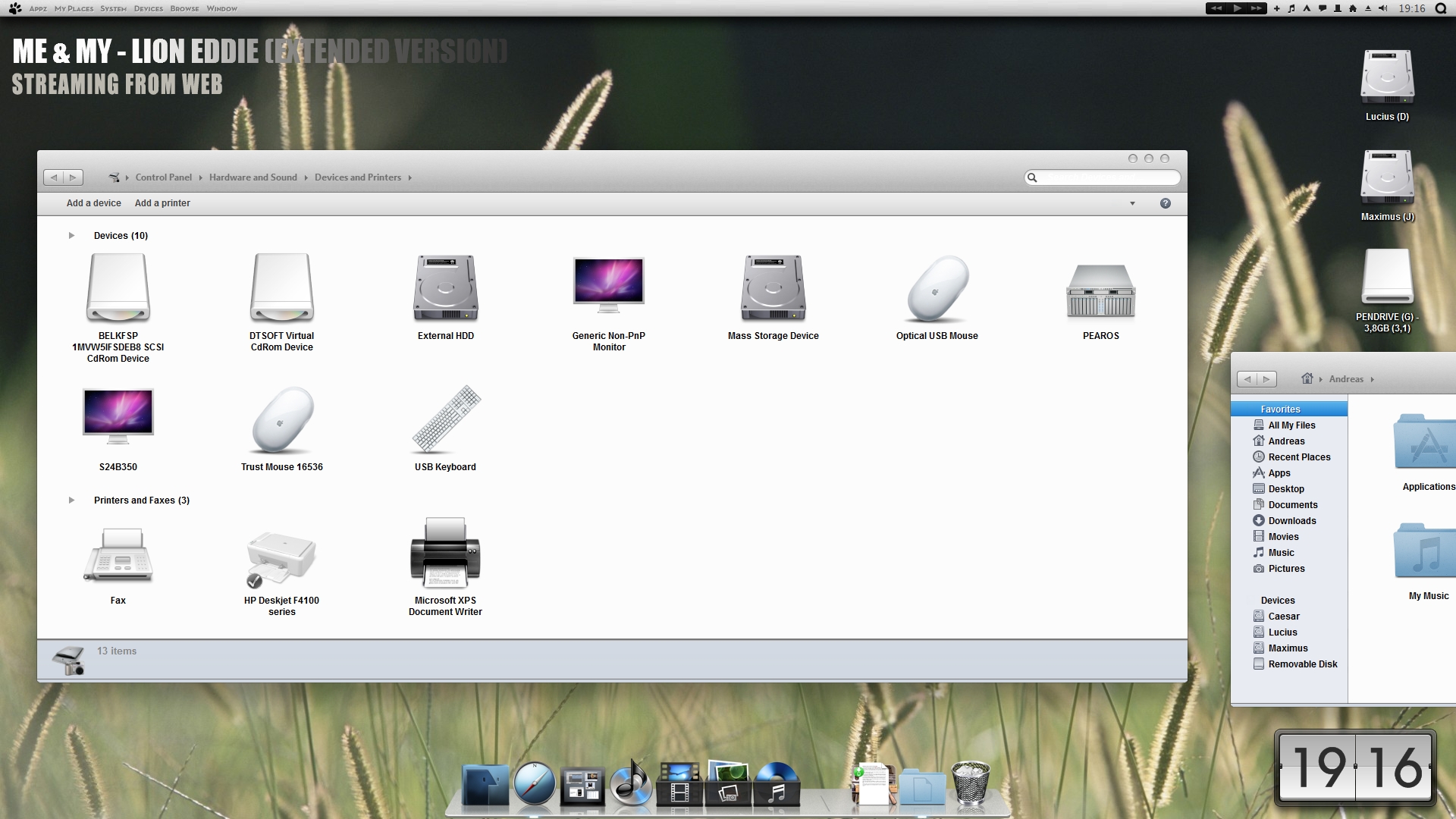1456x819 pixels.
Task: Go to Hardware and Sound breadcrumb
Action: [x=253, y=177]
